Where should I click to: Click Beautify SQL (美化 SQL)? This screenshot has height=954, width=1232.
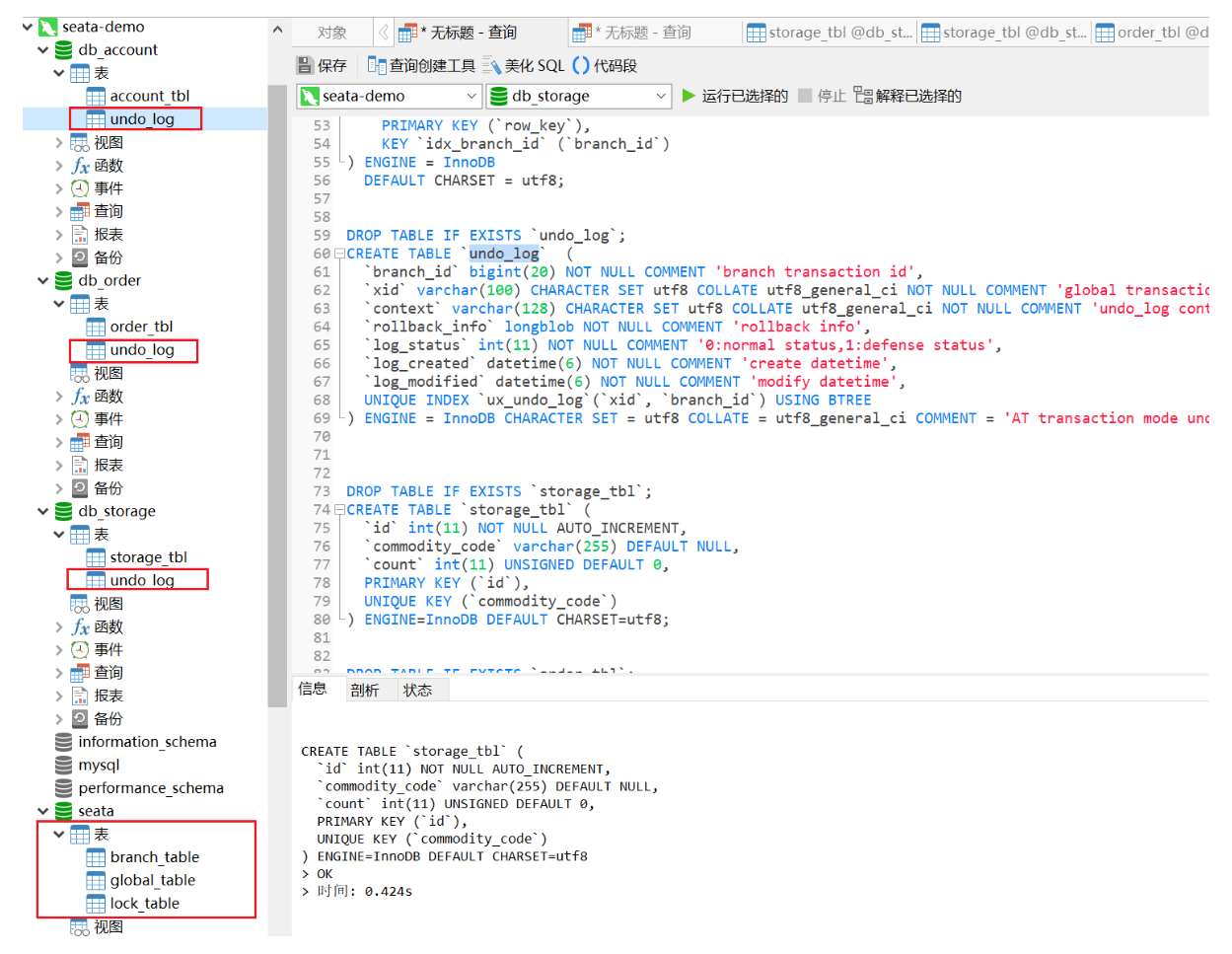(524, 65)
